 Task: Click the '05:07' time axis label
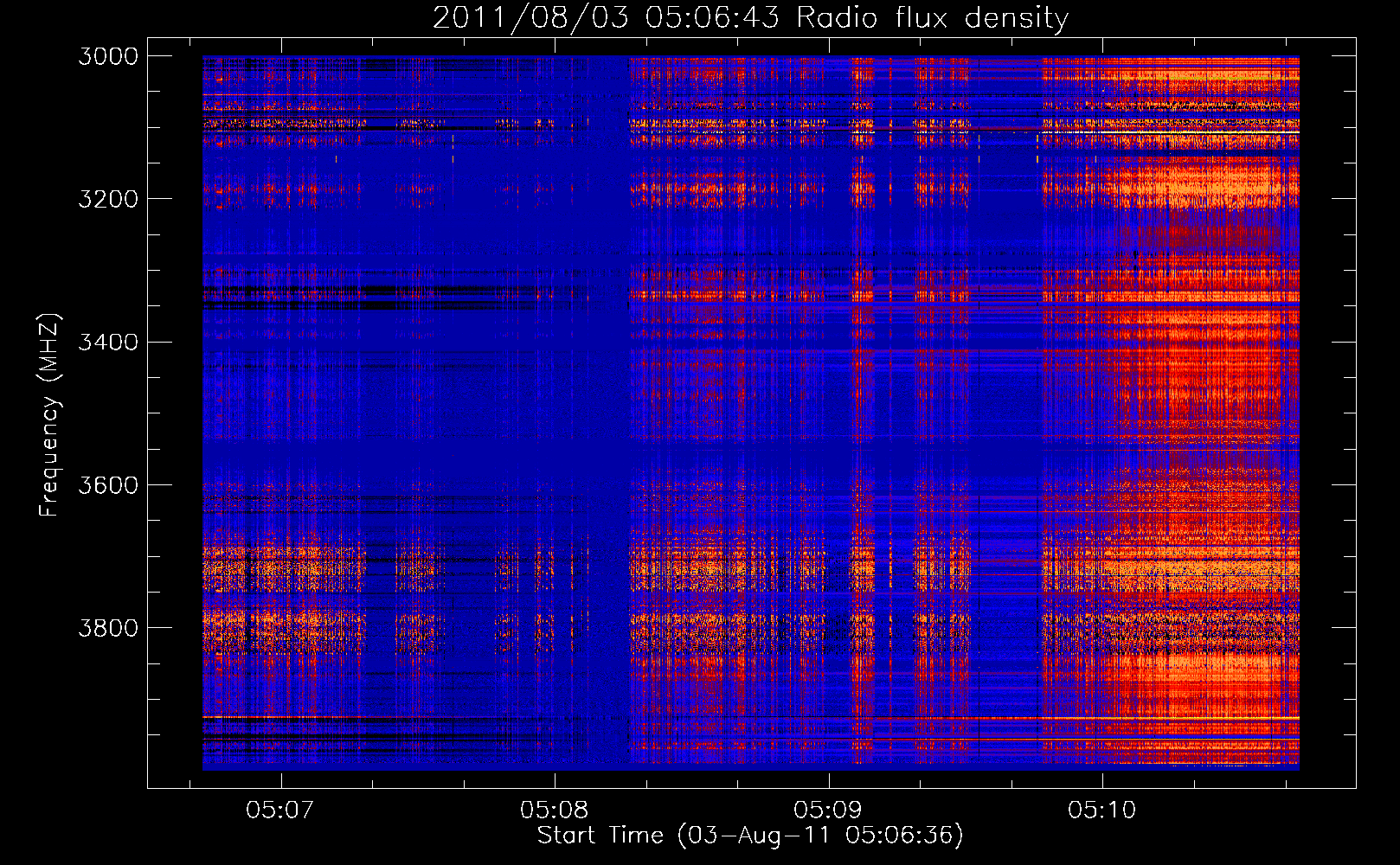(x=279, y=810)
